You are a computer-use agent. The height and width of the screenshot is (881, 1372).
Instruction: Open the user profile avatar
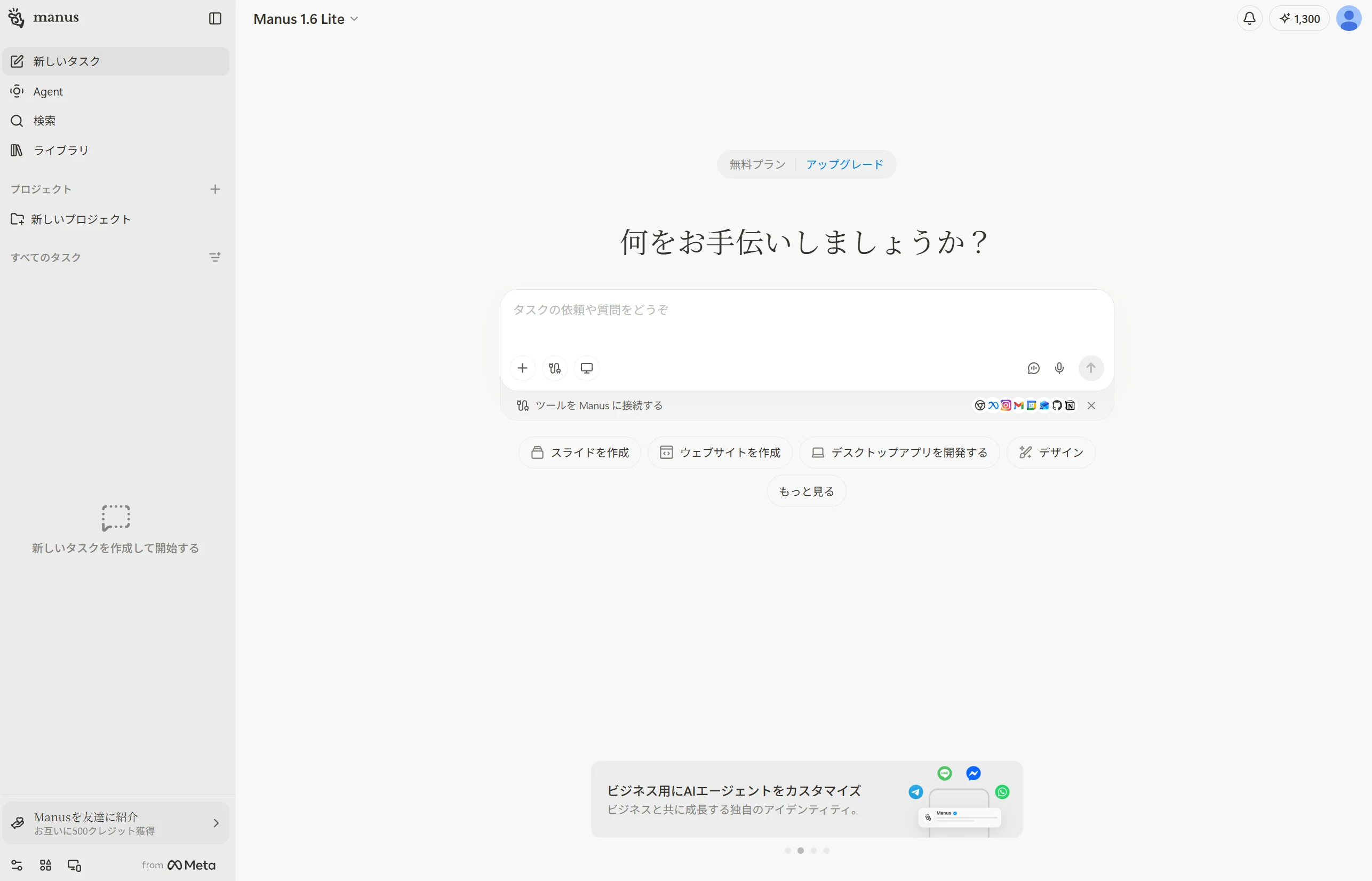tap(1349, 19)
